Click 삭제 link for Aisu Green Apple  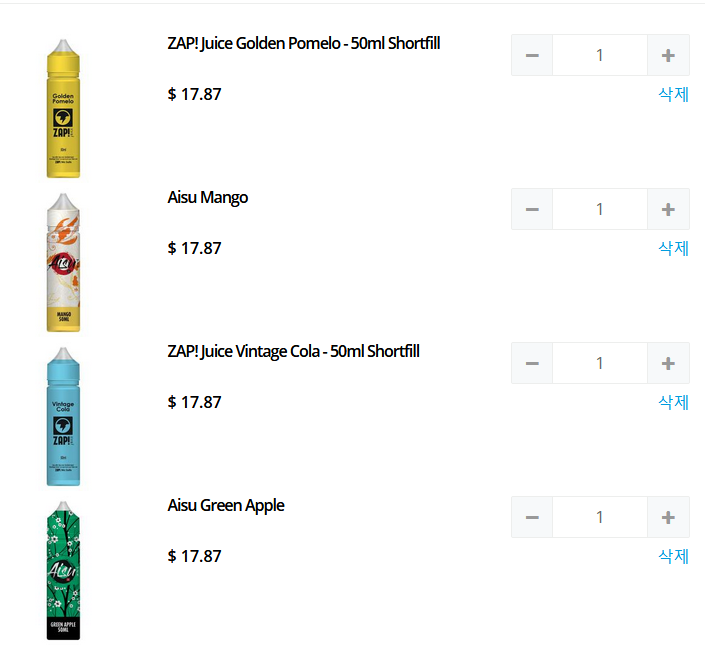coord(674,556)
